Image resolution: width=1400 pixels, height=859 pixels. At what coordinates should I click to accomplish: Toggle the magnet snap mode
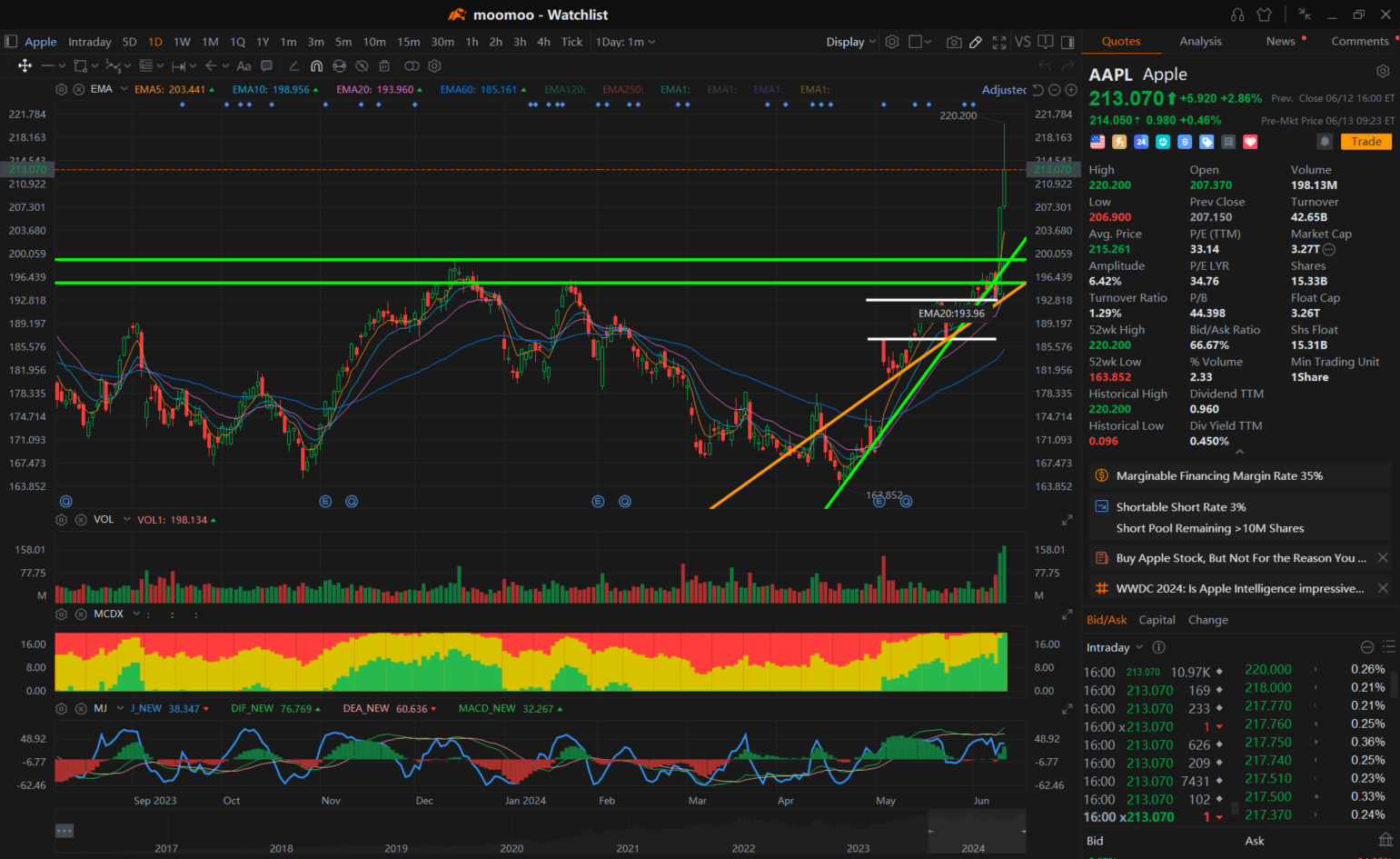(x=316, y=65)
